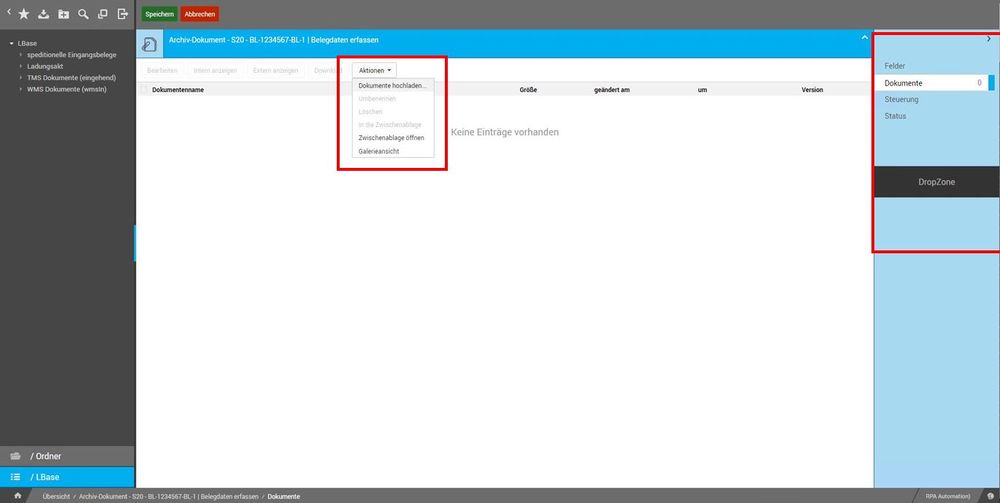Click the disabled Löschen menu entry
This screenshot has width=1000, height=503.
click(393, 112)
